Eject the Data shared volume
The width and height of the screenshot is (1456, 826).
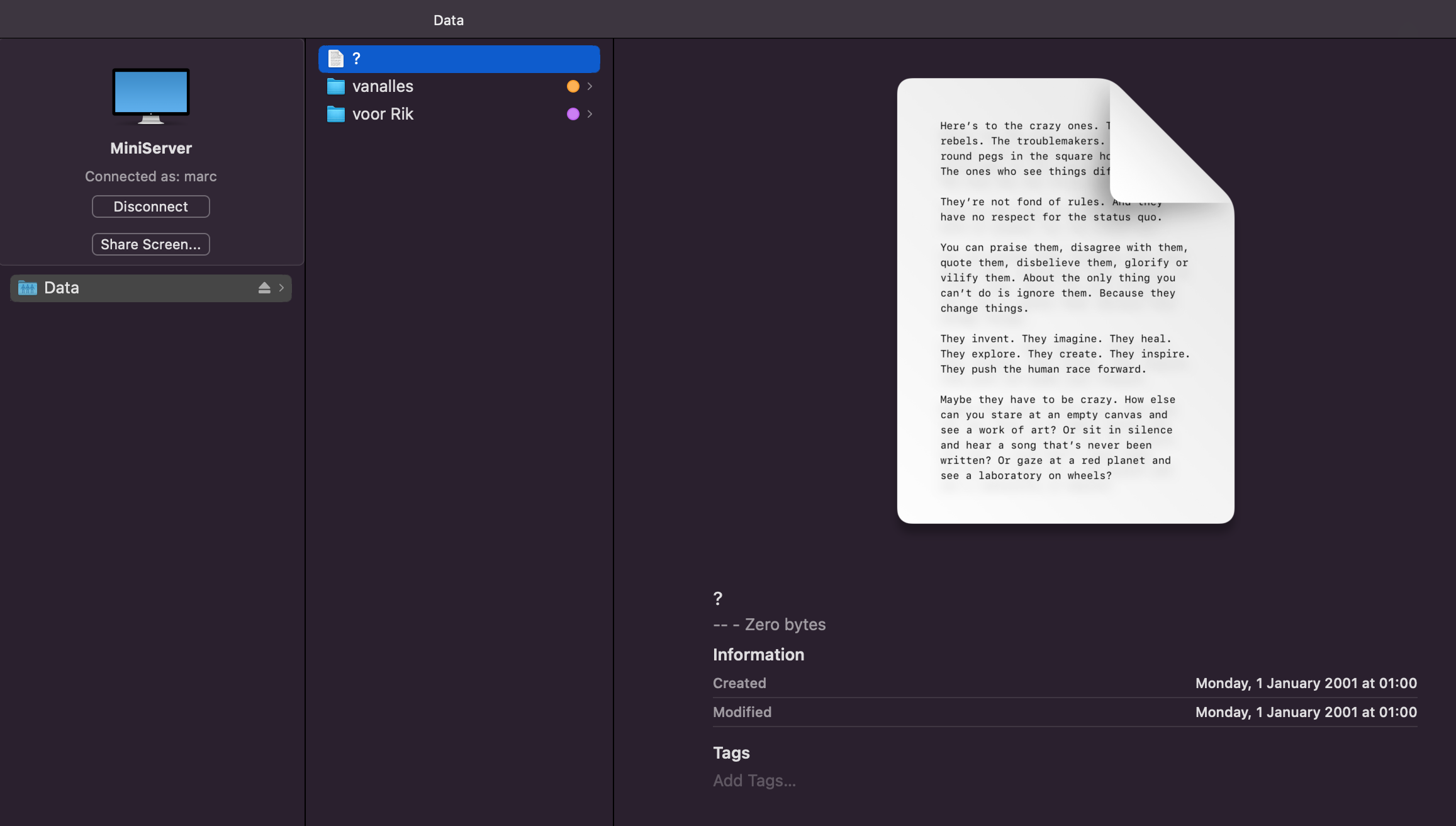click(x=264, y=288)
